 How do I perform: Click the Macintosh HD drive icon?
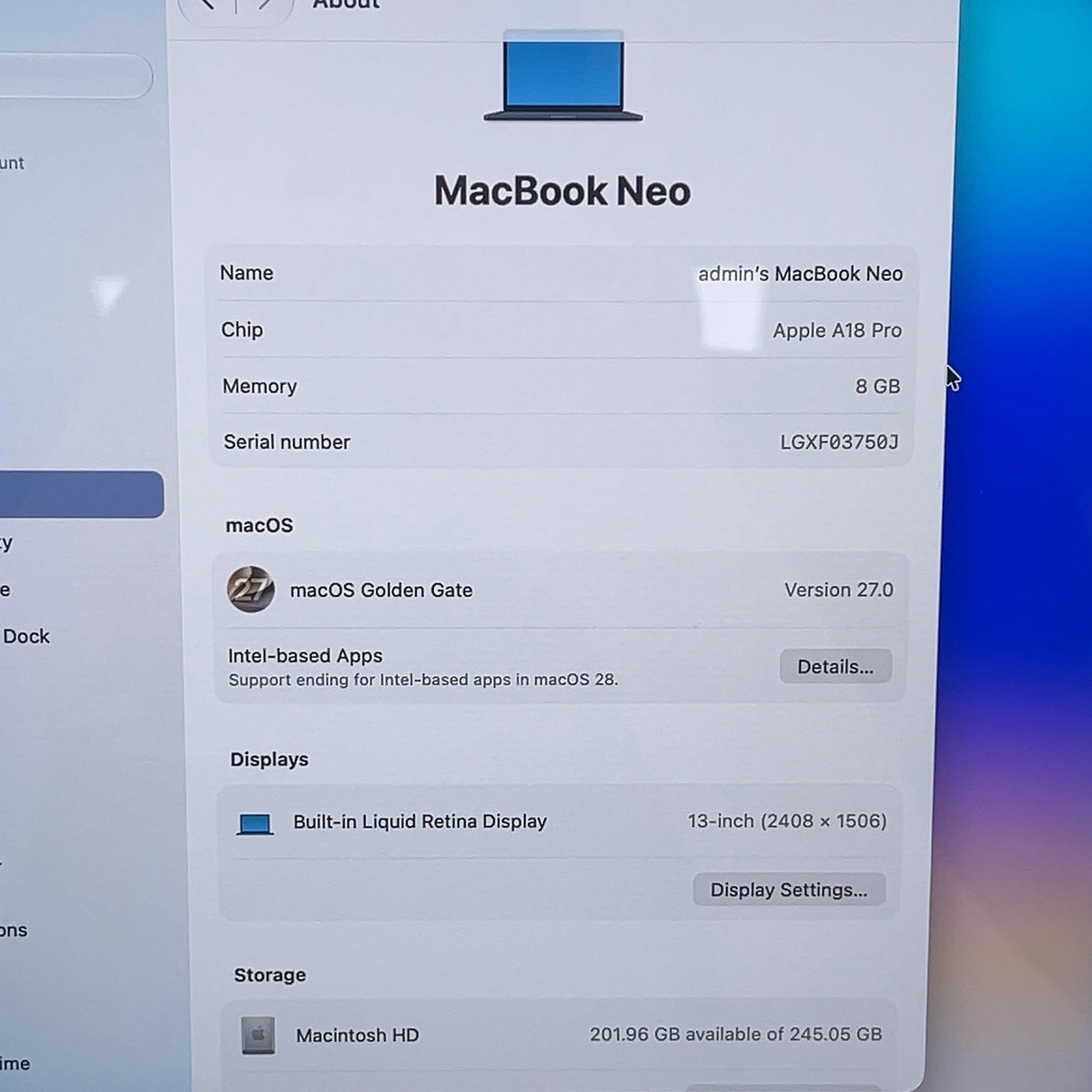tap(258, 1035)
